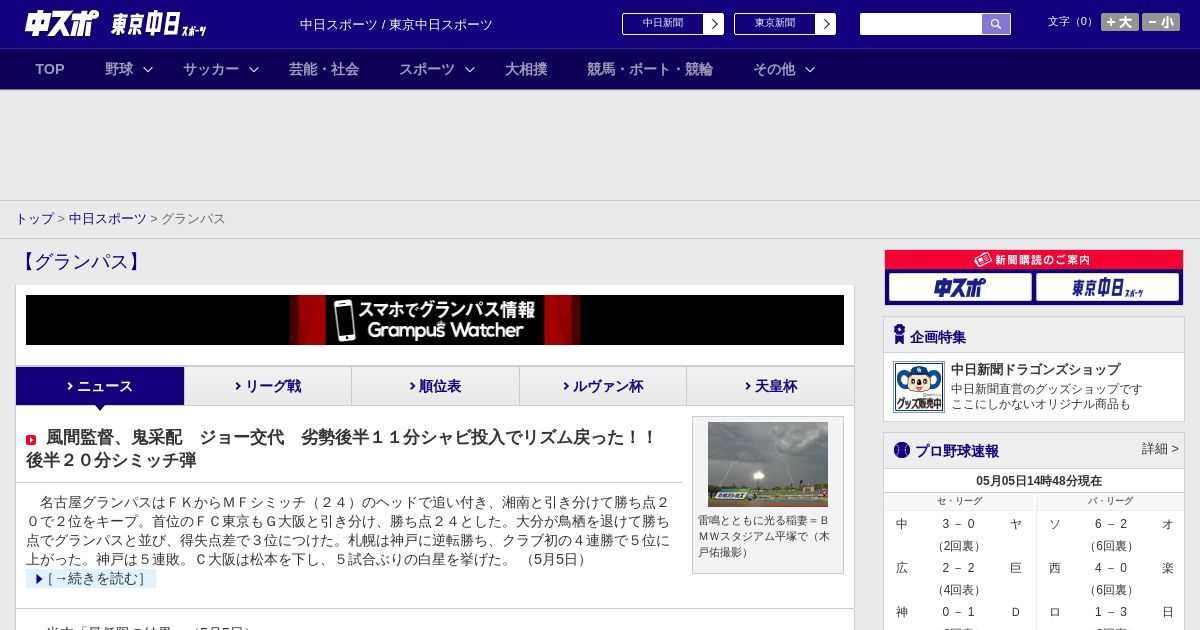Image resolution: width=1200 pixels, height=630 pixels.
Task: Open the Grampus Watcher banner
Action: [x=435, y=320]
